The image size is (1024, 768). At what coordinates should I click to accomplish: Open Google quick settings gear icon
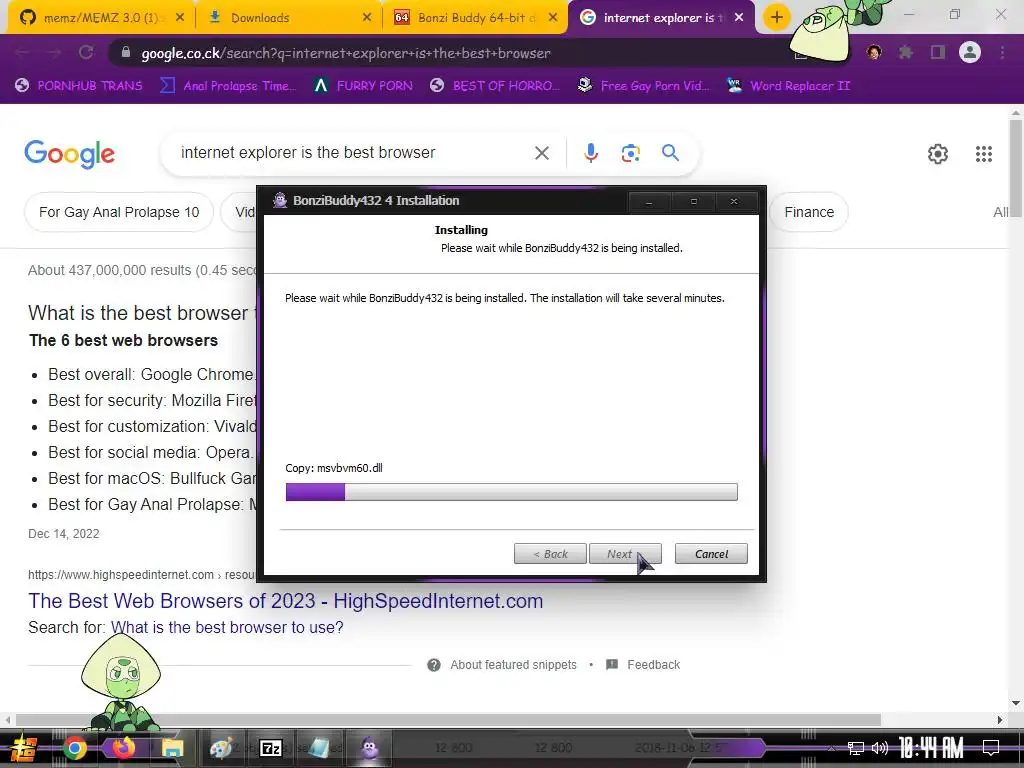tap(938, 153)
